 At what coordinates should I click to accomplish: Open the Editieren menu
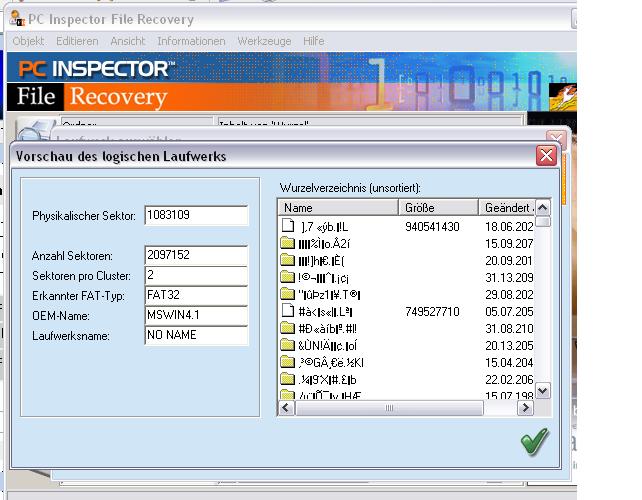click(x=77, y=41)
